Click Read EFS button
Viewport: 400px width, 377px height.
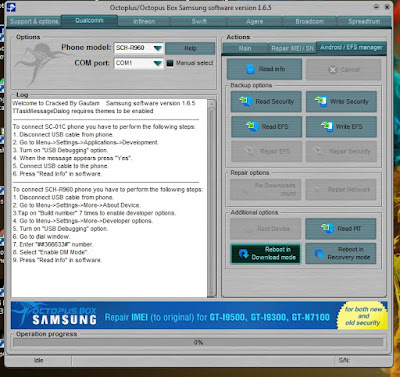(266, 127)
